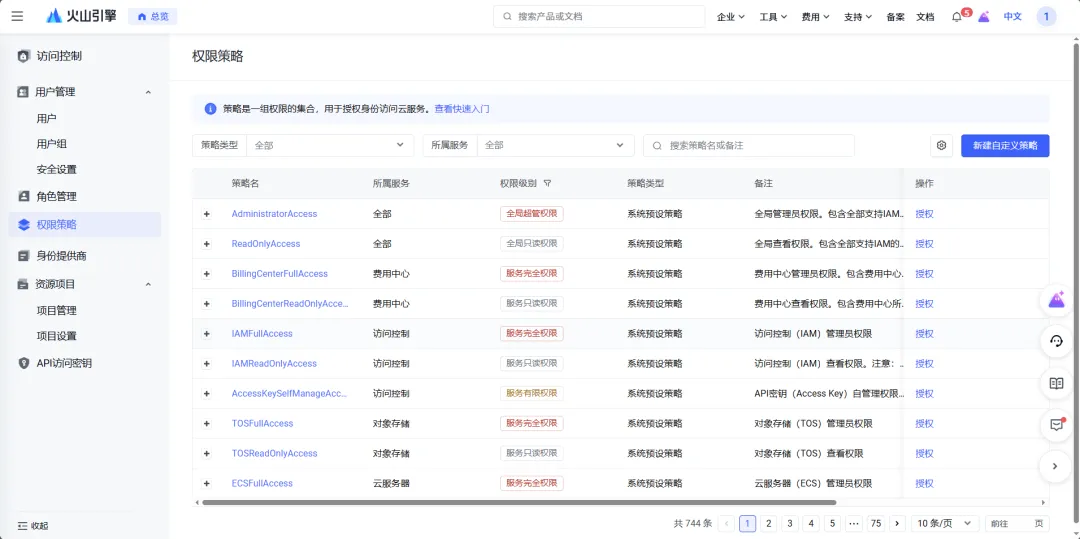Select 用户组 in the sidebar
This screenshot has width=1080, height=539.
52,144
